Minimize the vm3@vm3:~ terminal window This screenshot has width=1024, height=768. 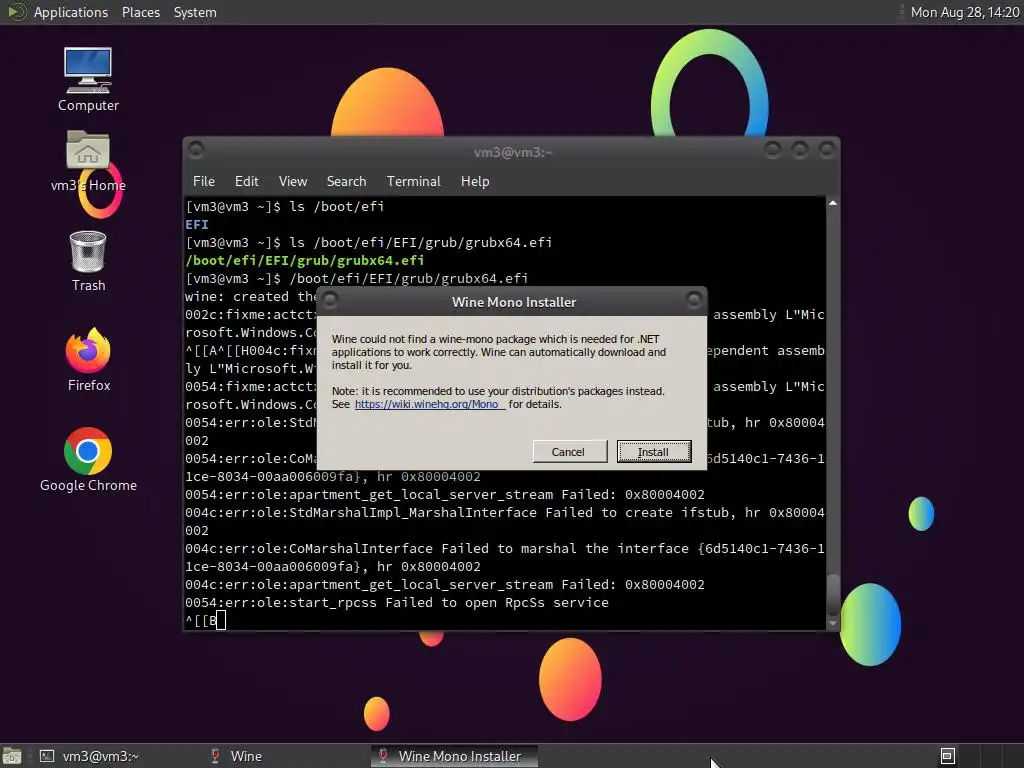coord(773,150)
